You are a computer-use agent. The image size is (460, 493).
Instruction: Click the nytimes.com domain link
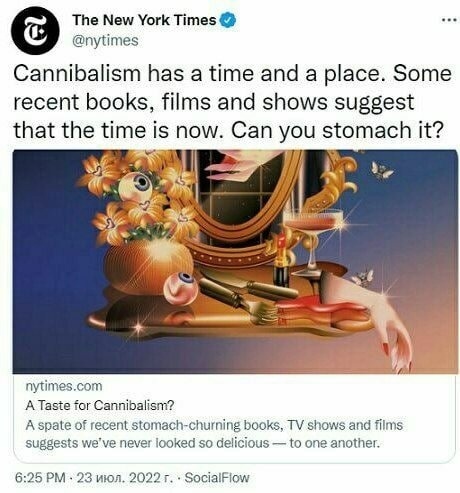point(64,386)
